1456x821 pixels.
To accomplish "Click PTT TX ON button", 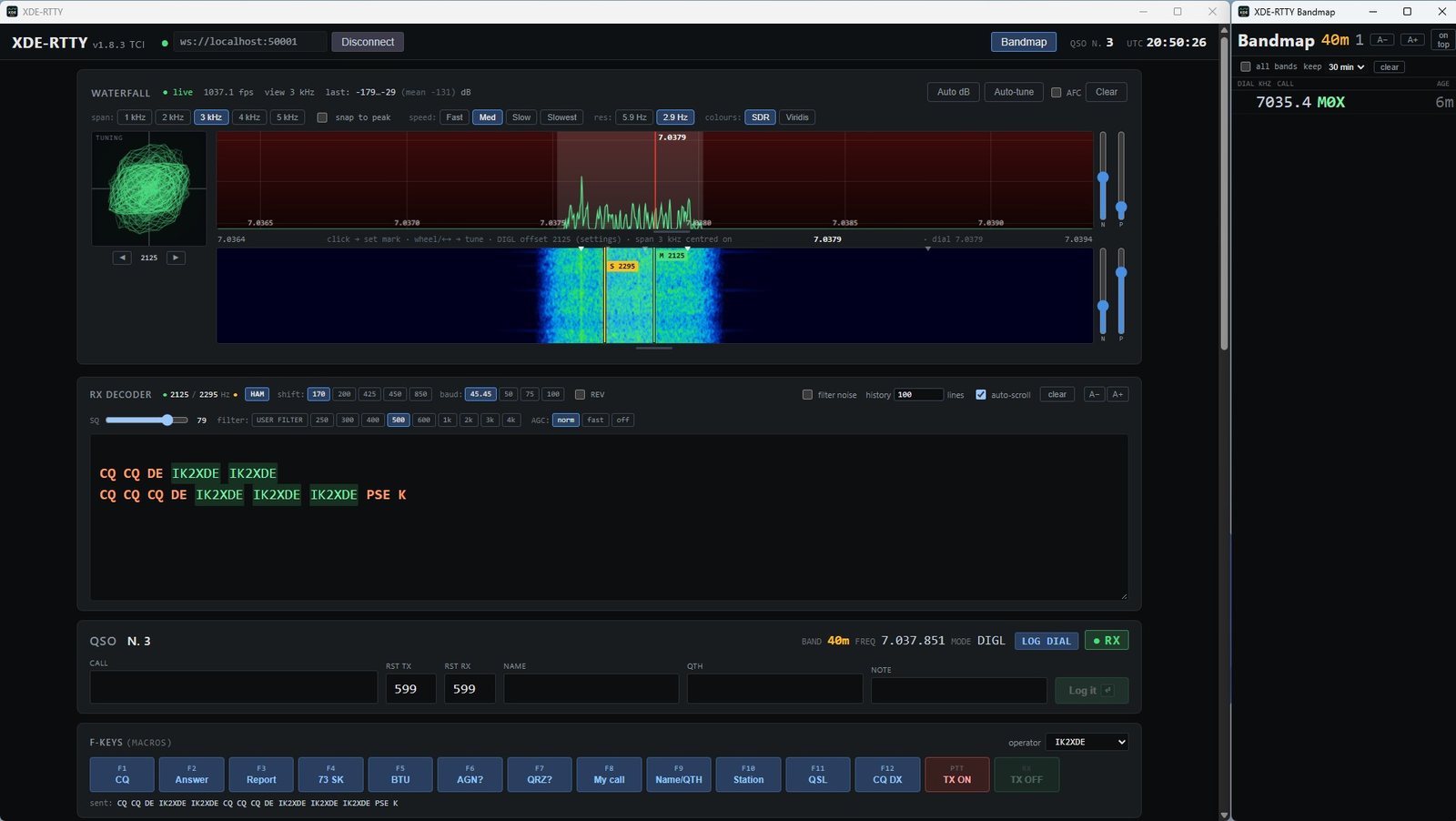I will pos(957,775).
